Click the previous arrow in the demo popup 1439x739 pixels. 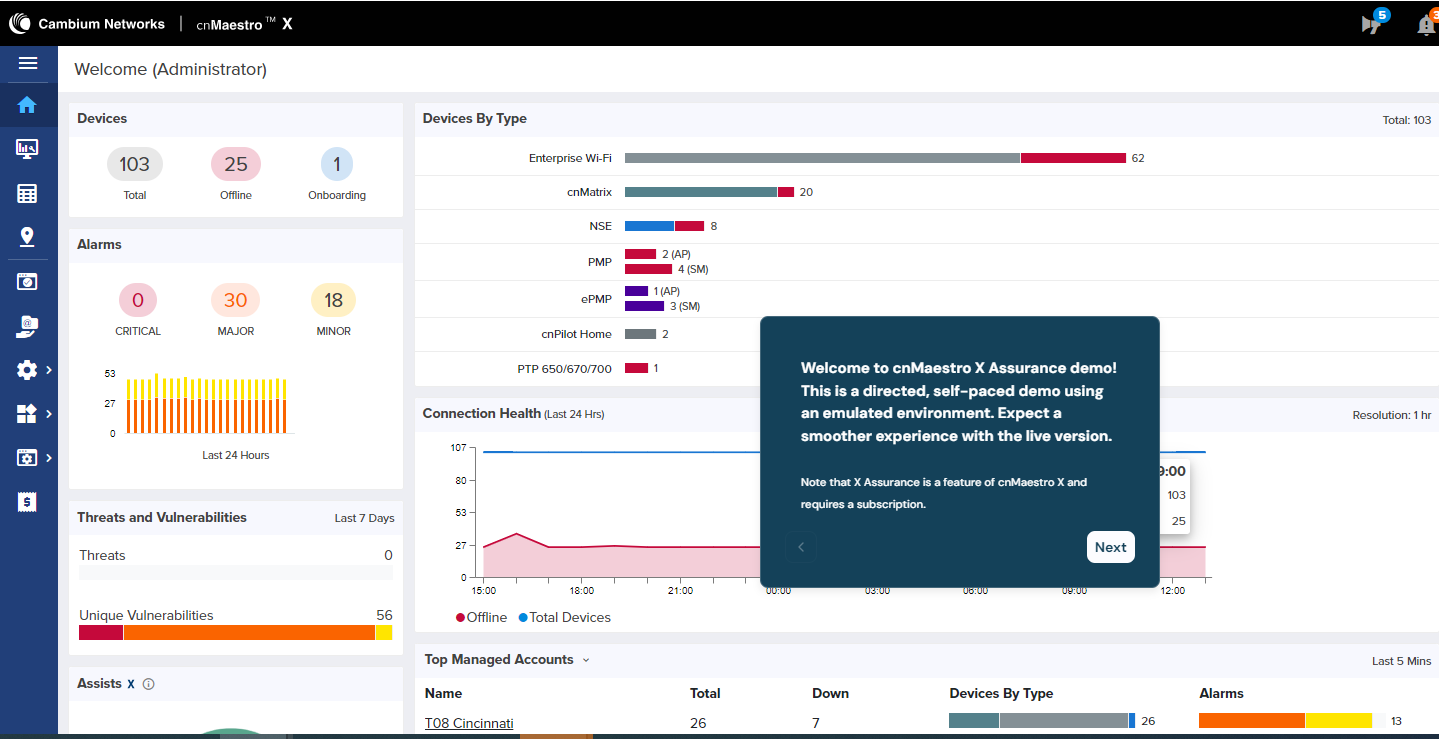pyautogui.click(x=801, y=547)
